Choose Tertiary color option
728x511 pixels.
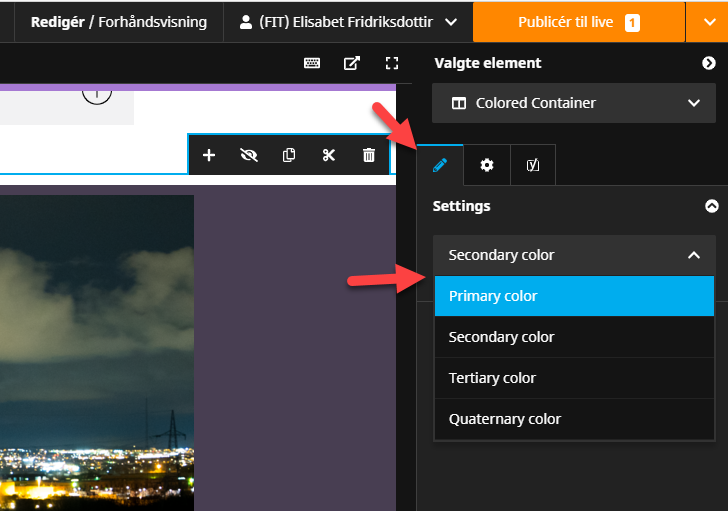[x=574, y=378]
